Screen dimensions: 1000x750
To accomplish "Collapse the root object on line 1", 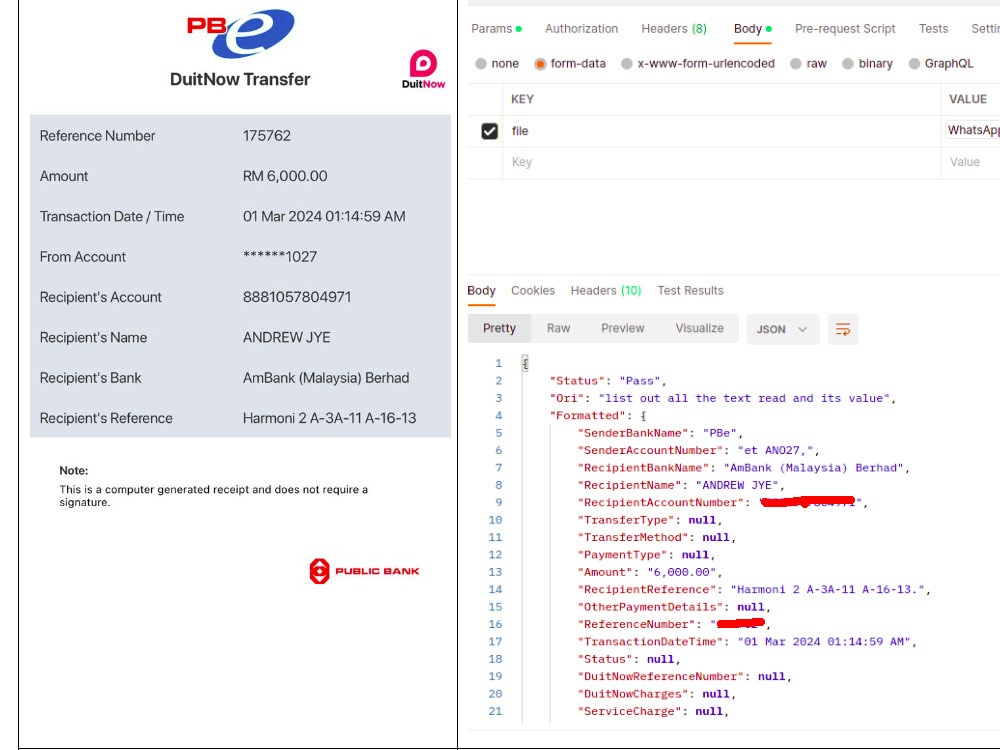I will 525,364.
